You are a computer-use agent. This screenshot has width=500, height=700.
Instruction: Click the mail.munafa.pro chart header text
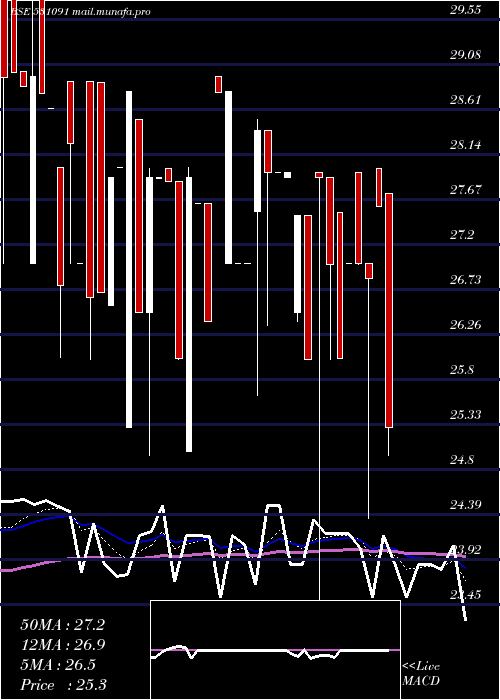pos(111,12)
